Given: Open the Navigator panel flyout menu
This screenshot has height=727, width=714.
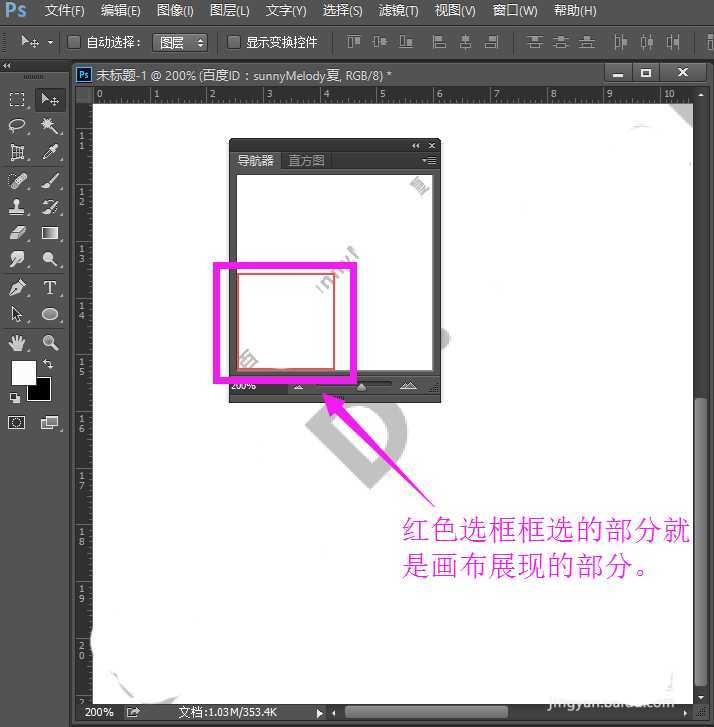Looking at the screenshot, I should coord(429,160).
